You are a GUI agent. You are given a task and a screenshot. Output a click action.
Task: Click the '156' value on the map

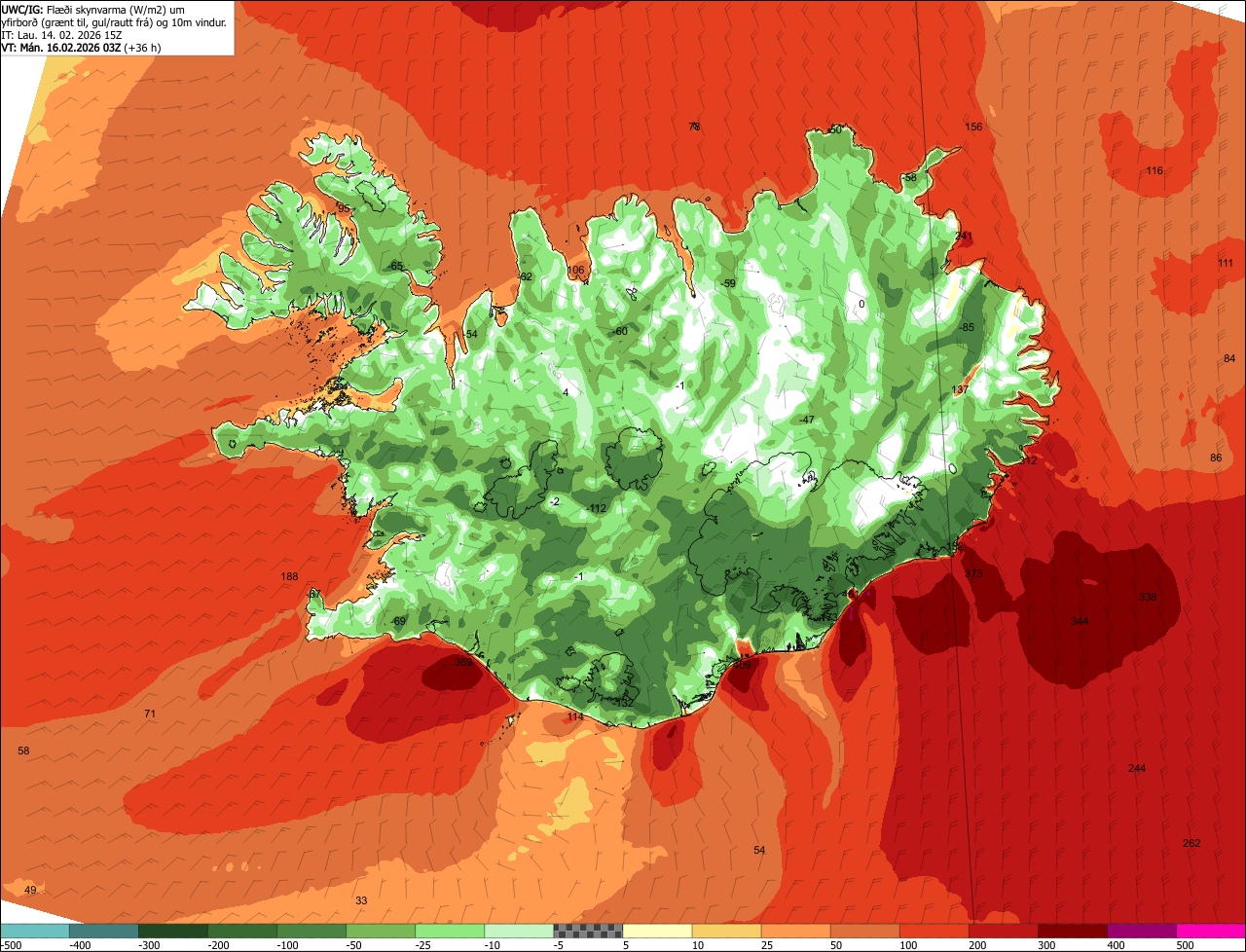(x=973, y=127)
